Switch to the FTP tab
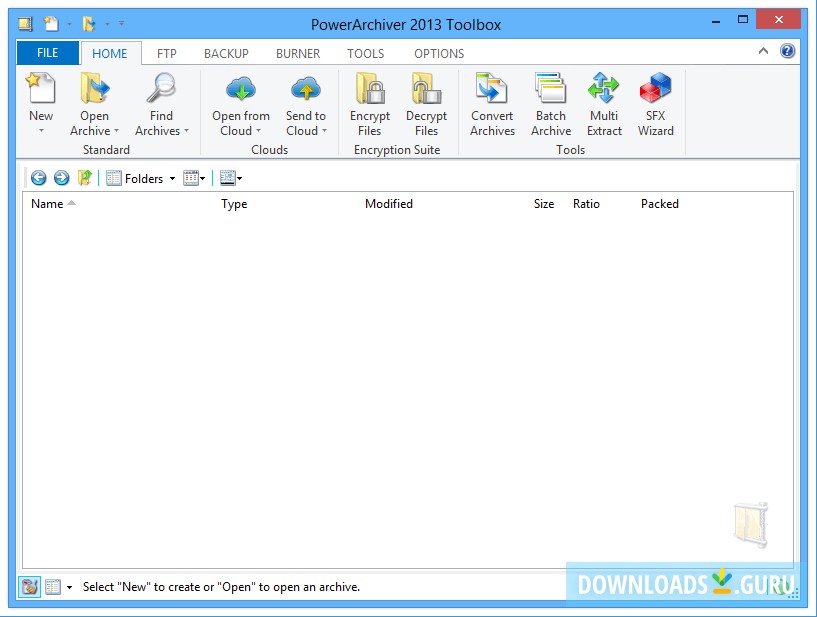This screenshot has width=817, height=617. click(167, 54)
